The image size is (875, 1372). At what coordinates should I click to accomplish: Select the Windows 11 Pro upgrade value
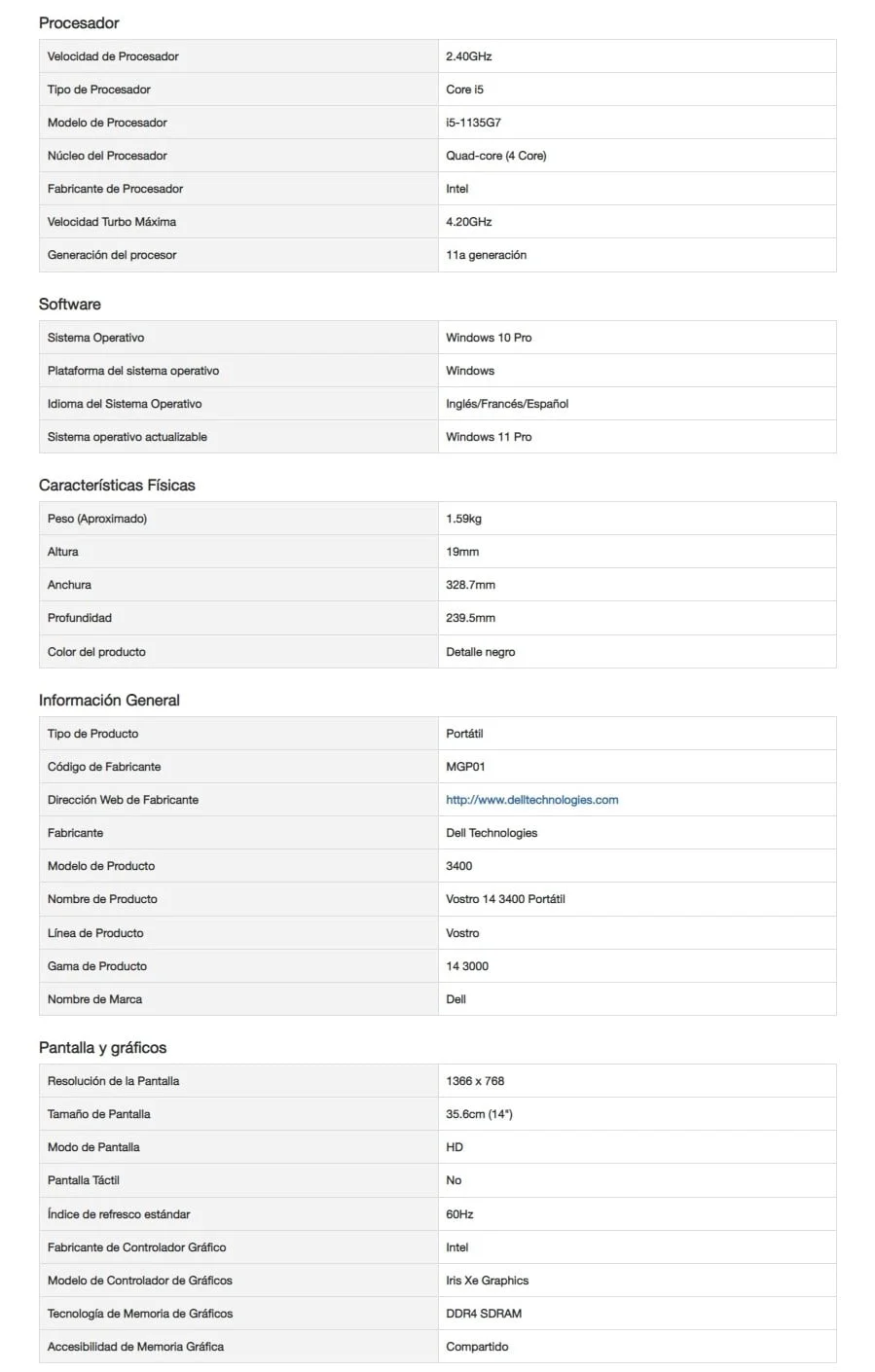pyautogui.click(x=489, y=437)
